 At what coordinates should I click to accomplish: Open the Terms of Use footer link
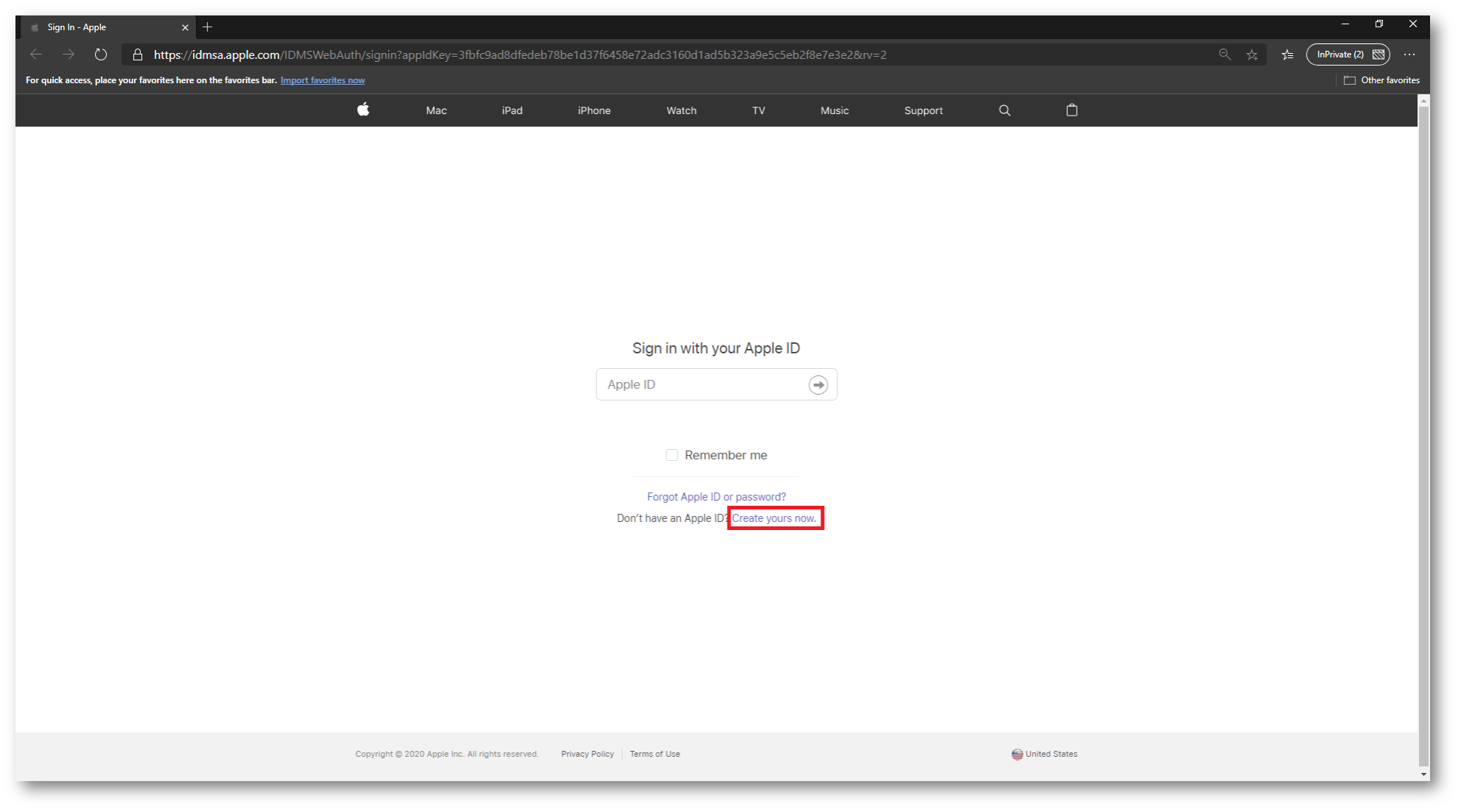click(655, 754)
